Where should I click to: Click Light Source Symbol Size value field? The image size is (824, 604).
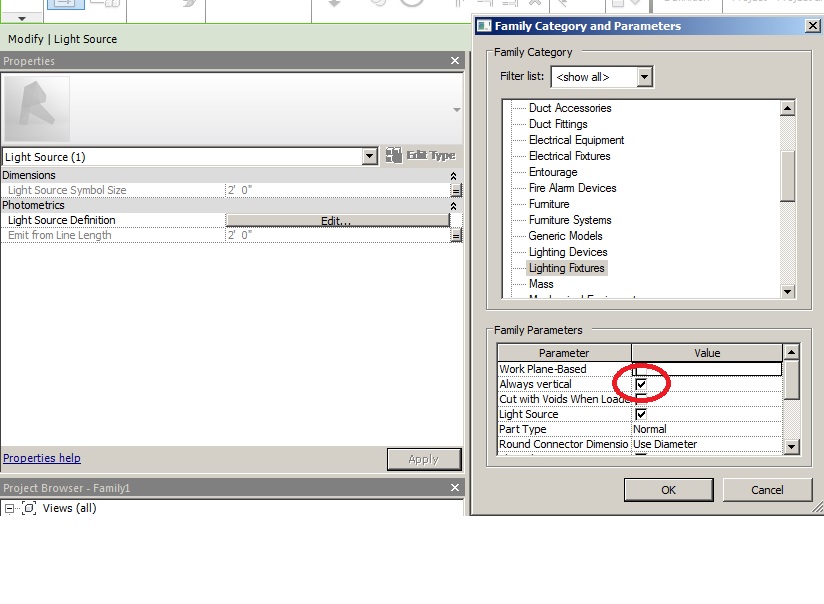click(337, 190)
